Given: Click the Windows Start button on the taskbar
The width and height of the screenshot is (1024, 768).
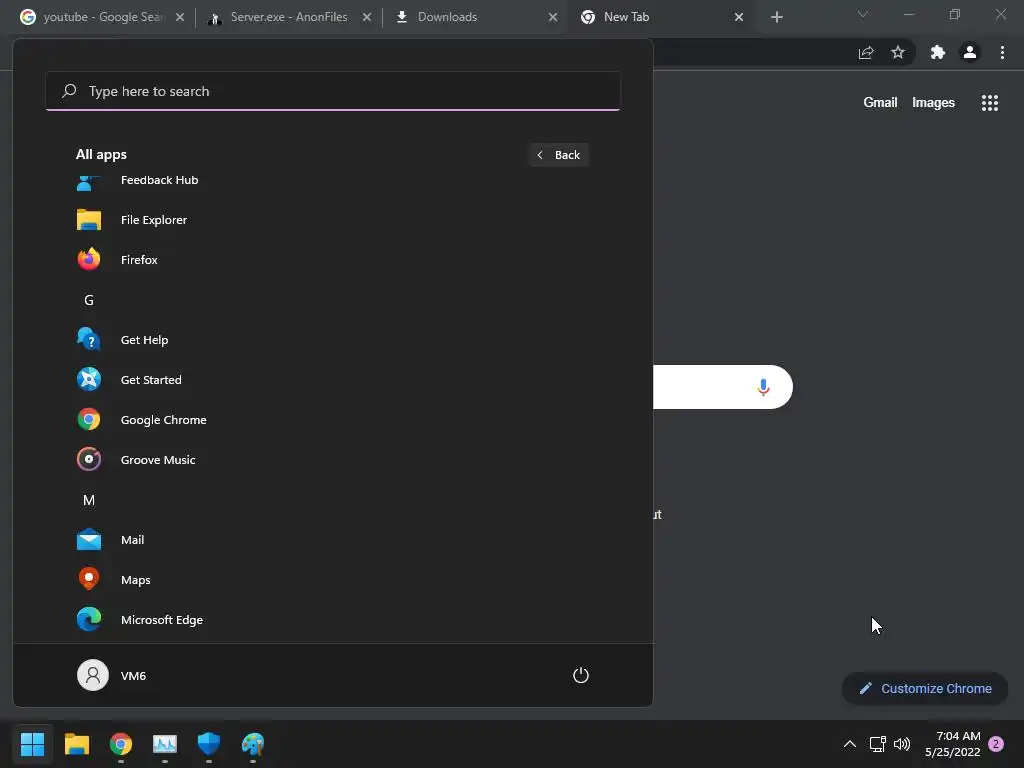Looking at the screenshot, I should click(x=32, y=744).
